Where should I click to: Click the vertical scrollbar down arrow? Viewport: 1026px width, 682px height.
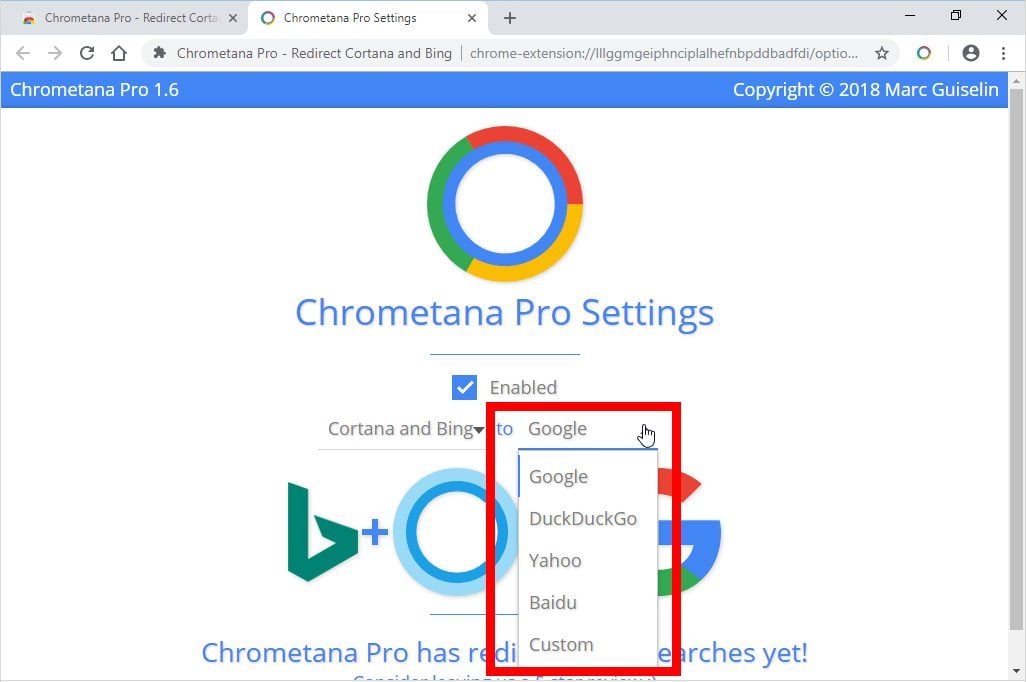[x=1016, y=671]
